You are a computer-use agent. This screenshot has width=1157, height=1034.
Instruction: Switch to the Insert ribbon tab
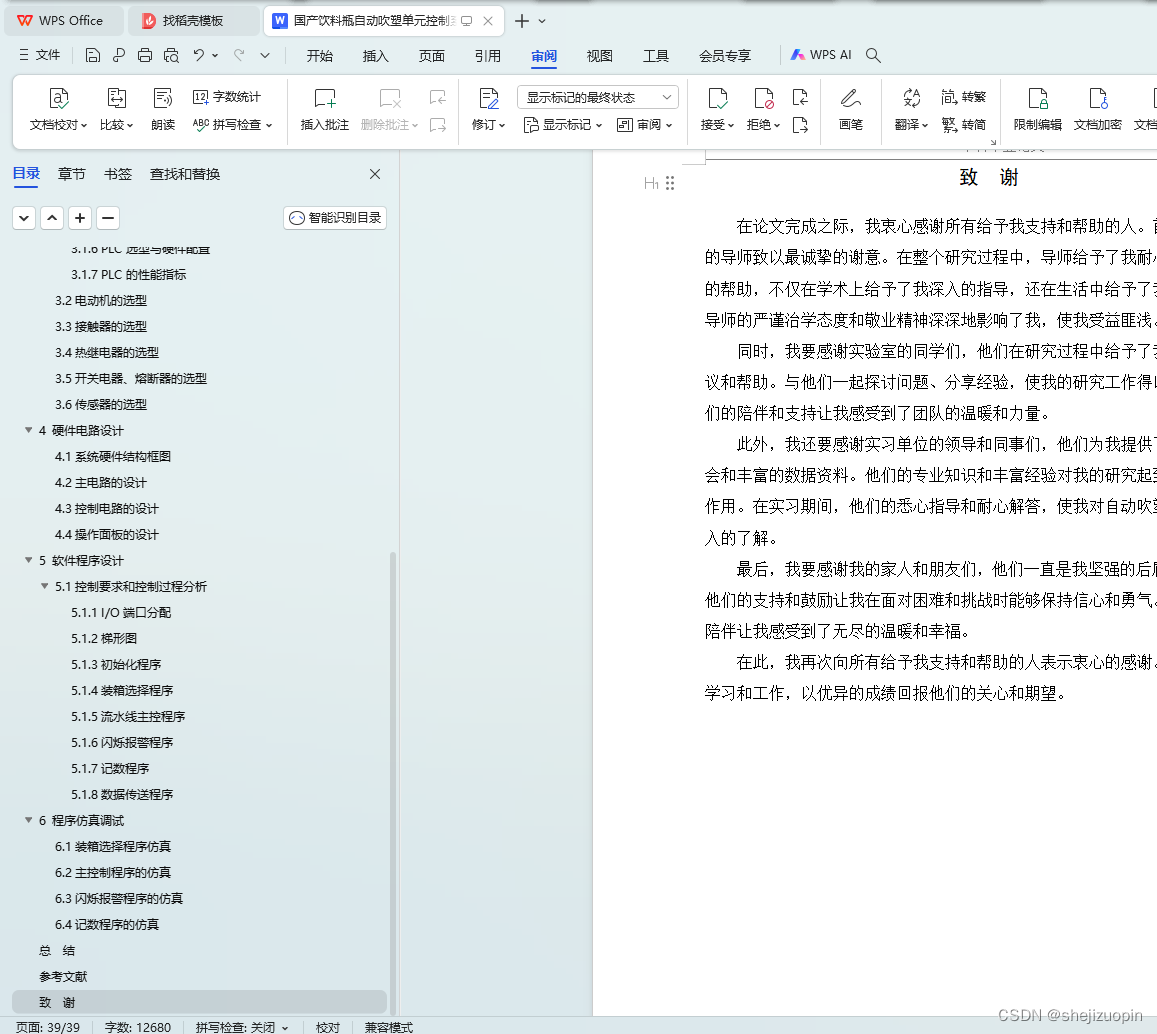(x=375, y=56)
